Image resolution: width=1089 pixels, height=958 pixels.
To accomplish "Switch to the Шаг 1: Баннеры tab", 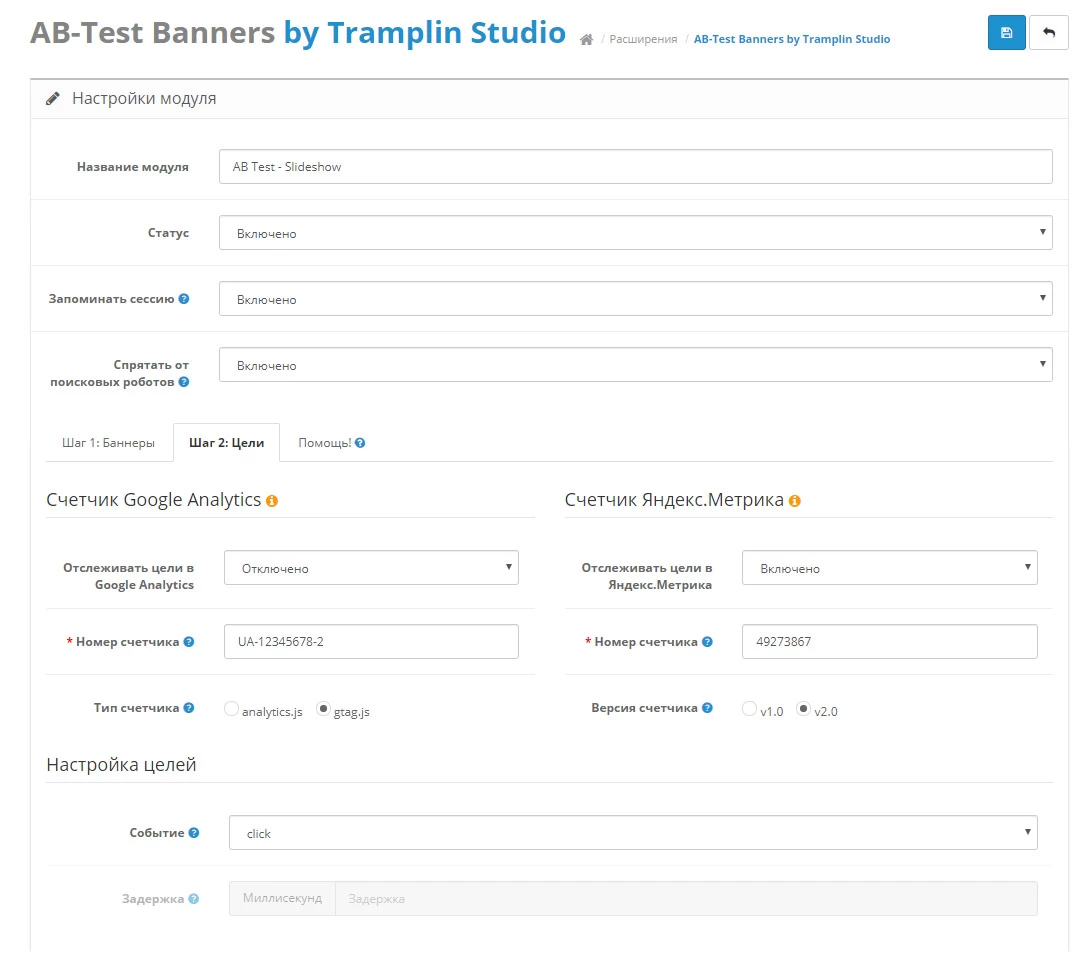I will point(108,443).
